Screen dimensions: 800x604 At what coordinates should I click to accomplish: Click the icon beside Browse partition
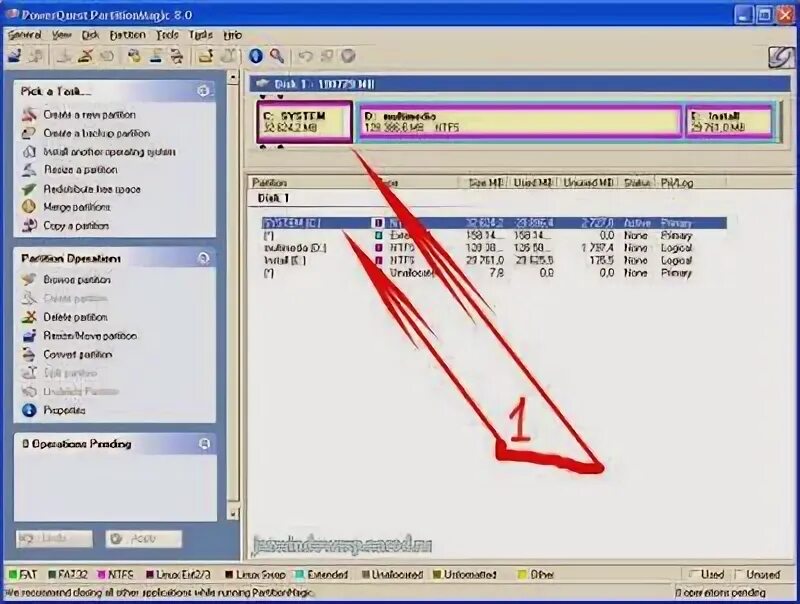29,279
